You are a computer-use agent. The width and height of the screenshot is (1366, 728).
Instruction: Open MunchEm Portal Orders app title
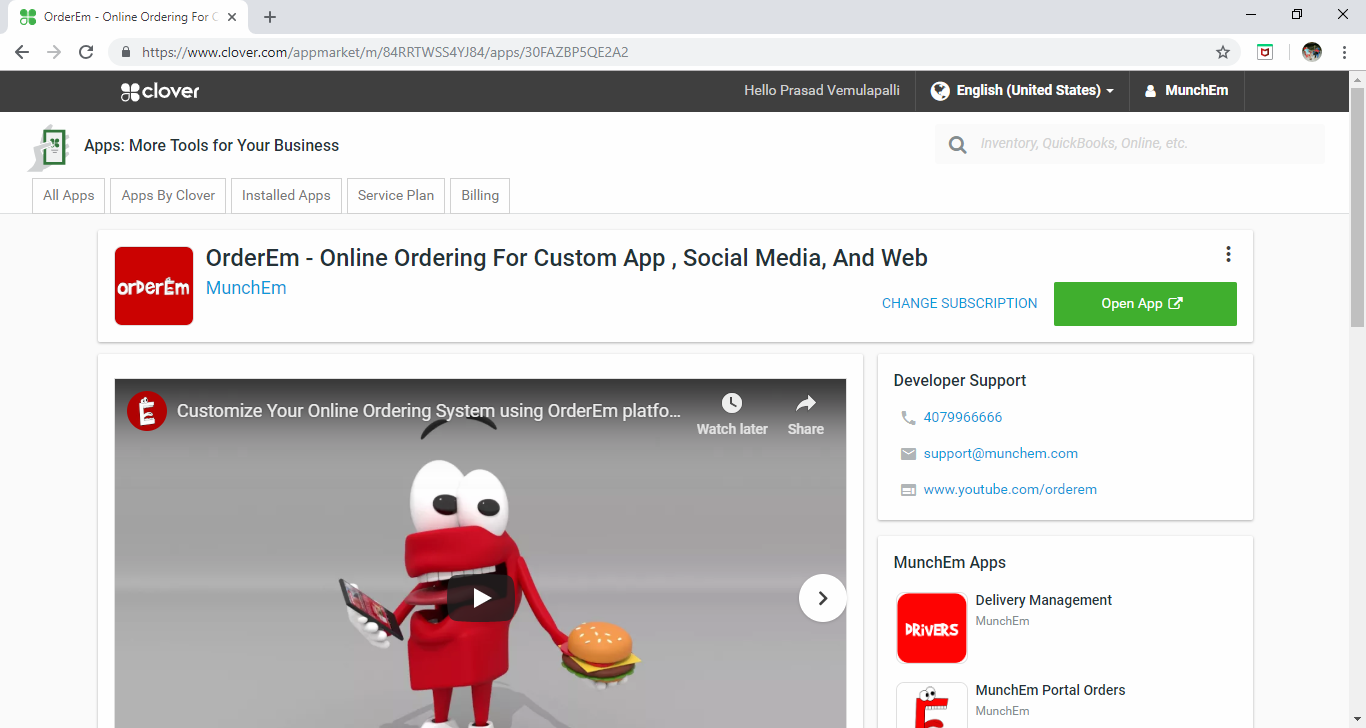1051,691
